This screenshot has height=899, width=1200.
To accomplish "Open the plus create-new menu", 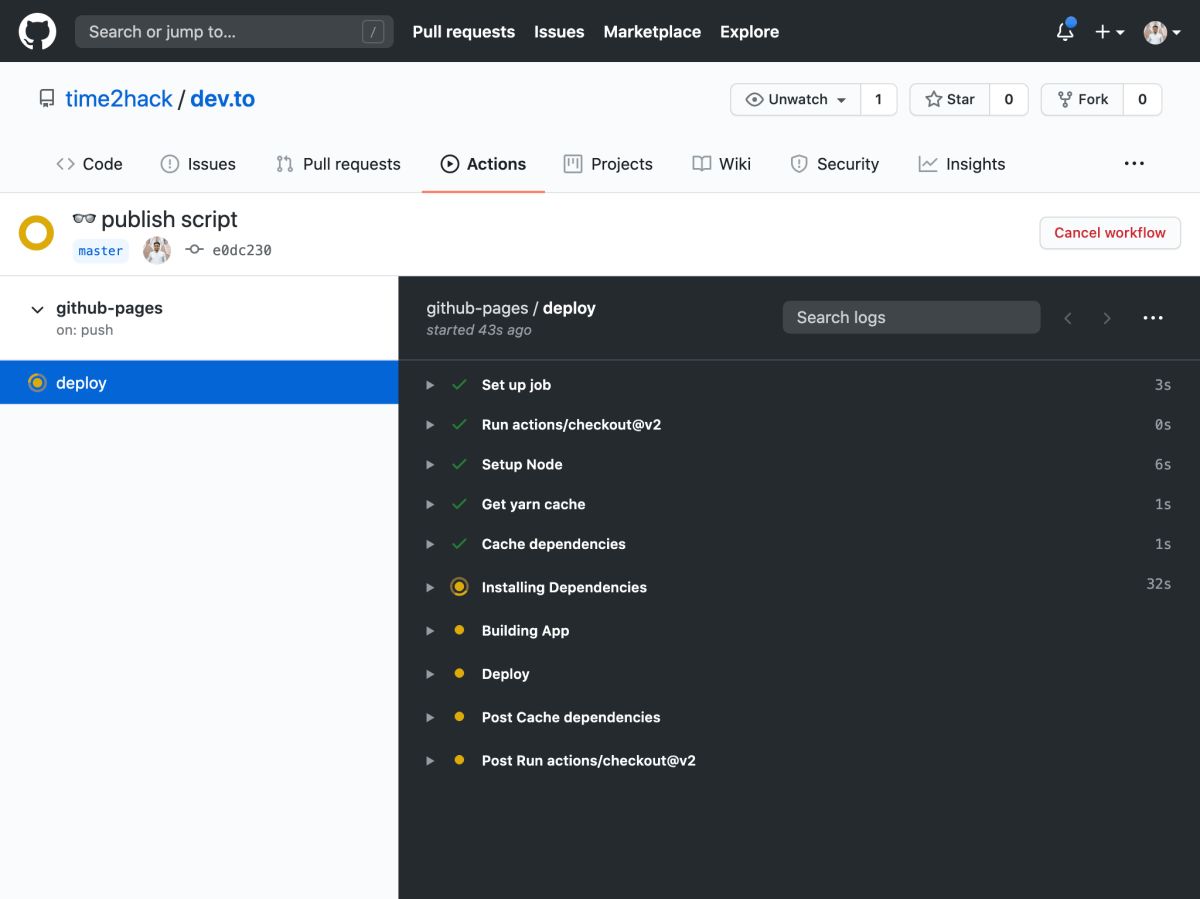I will pyautogui.click(x=1109, y=32).
